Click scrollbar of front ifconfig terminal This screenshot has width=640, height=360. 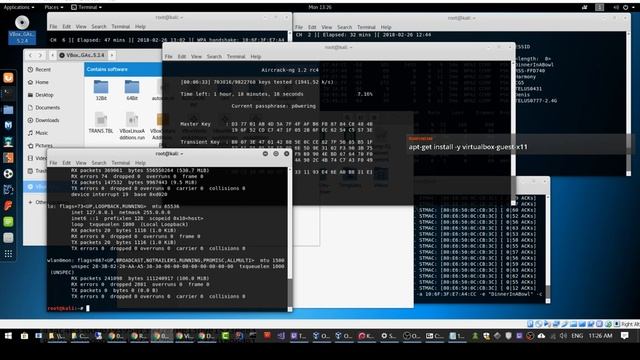coord(290,239)
